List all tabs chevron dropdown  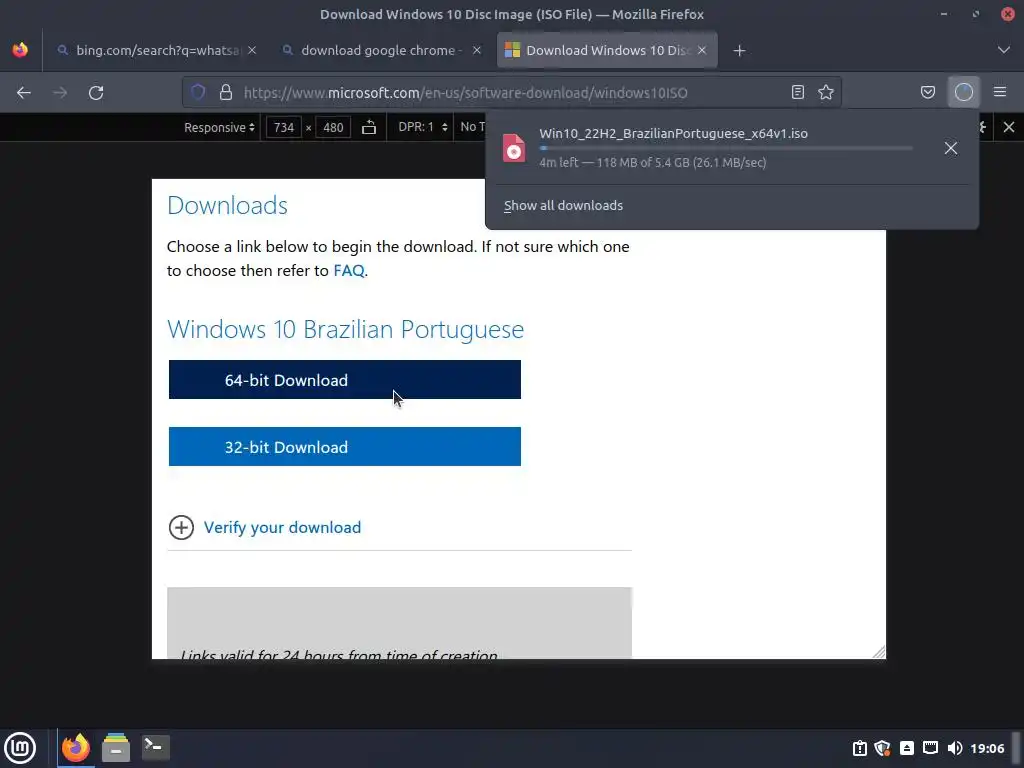click(1004, 50)
